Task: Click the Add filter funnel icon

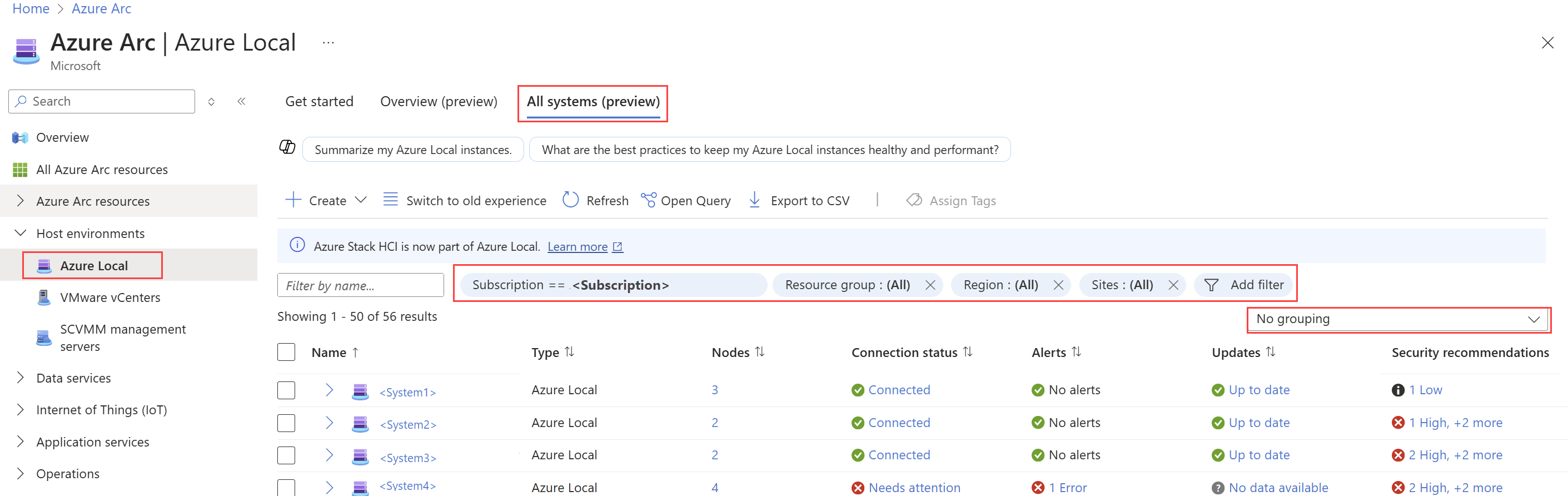Action: point(1211,285)
